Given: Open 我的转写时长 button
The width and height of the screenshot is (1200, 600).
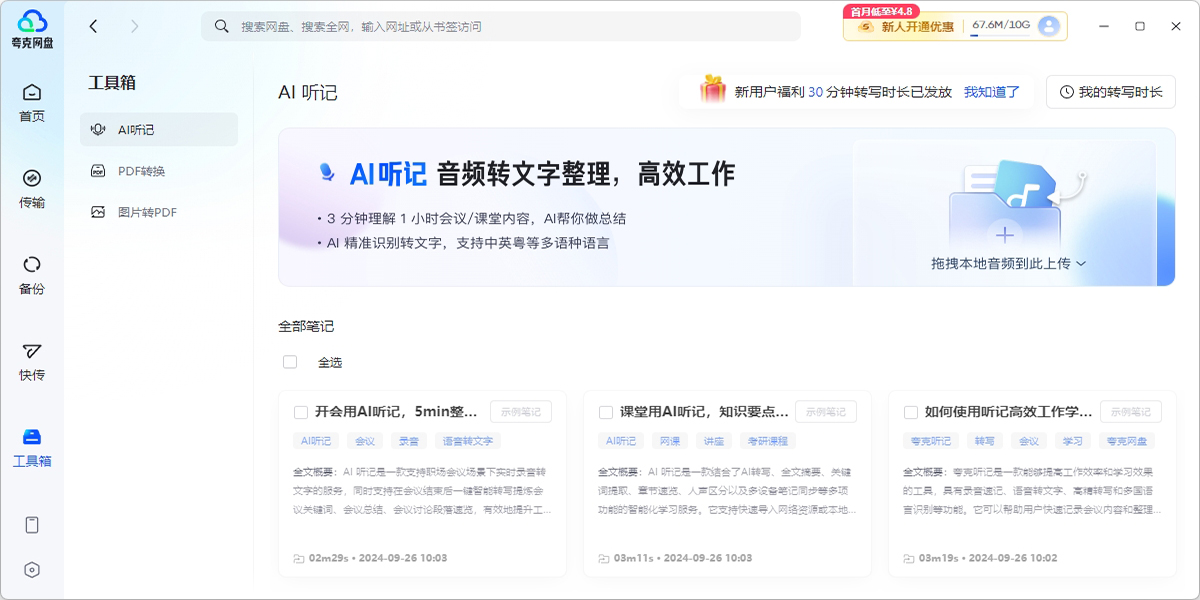Looking at the screenshot, I should click(x=1111, y=92).
